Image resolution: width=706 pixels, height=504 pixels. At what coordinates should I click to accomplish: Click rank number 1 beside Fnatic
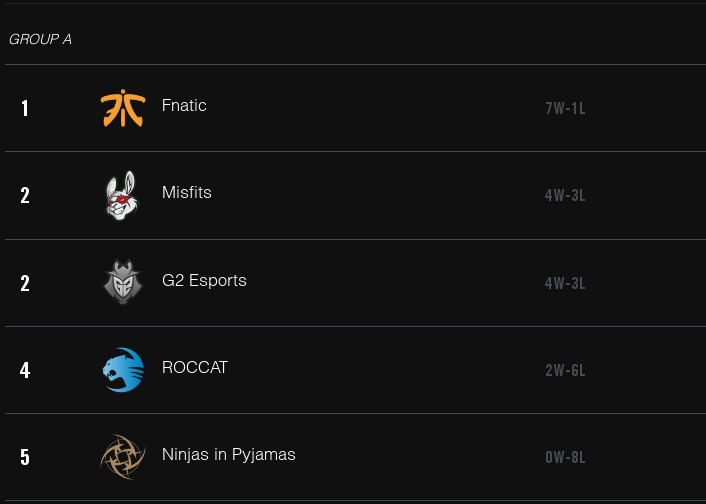pyautogui.click(x=25, y=109)
